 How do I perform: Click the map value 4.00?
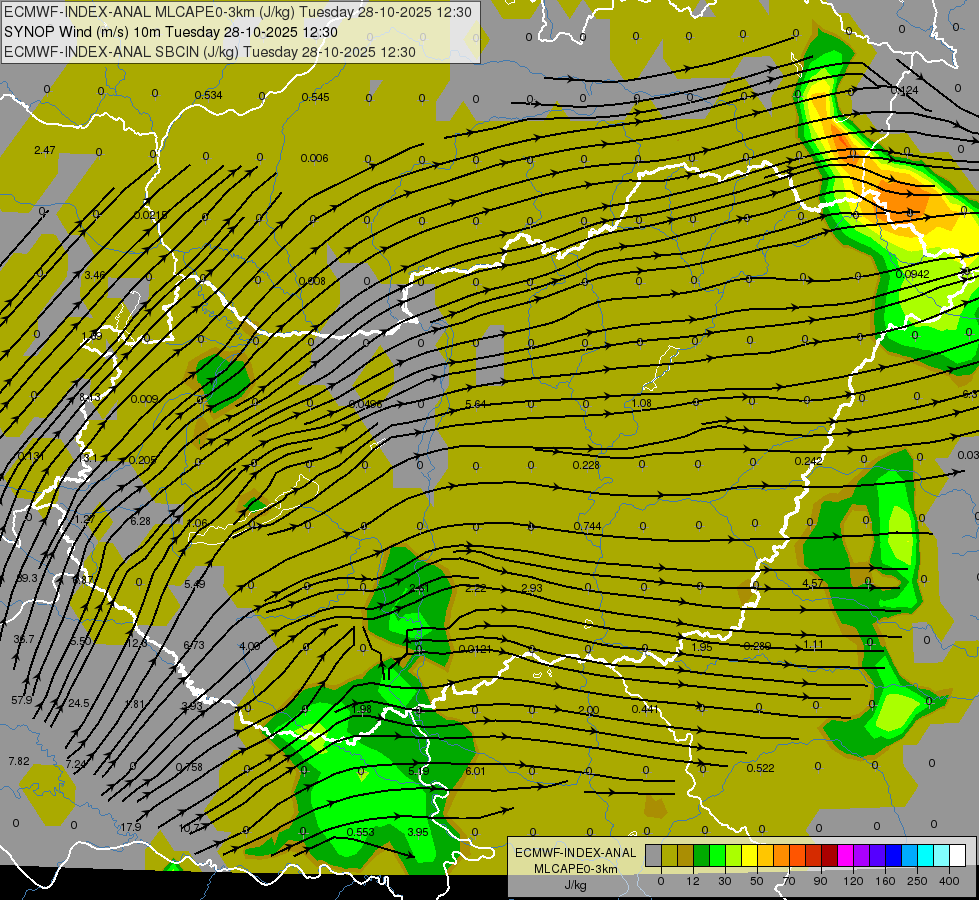[x=250, y=646]
